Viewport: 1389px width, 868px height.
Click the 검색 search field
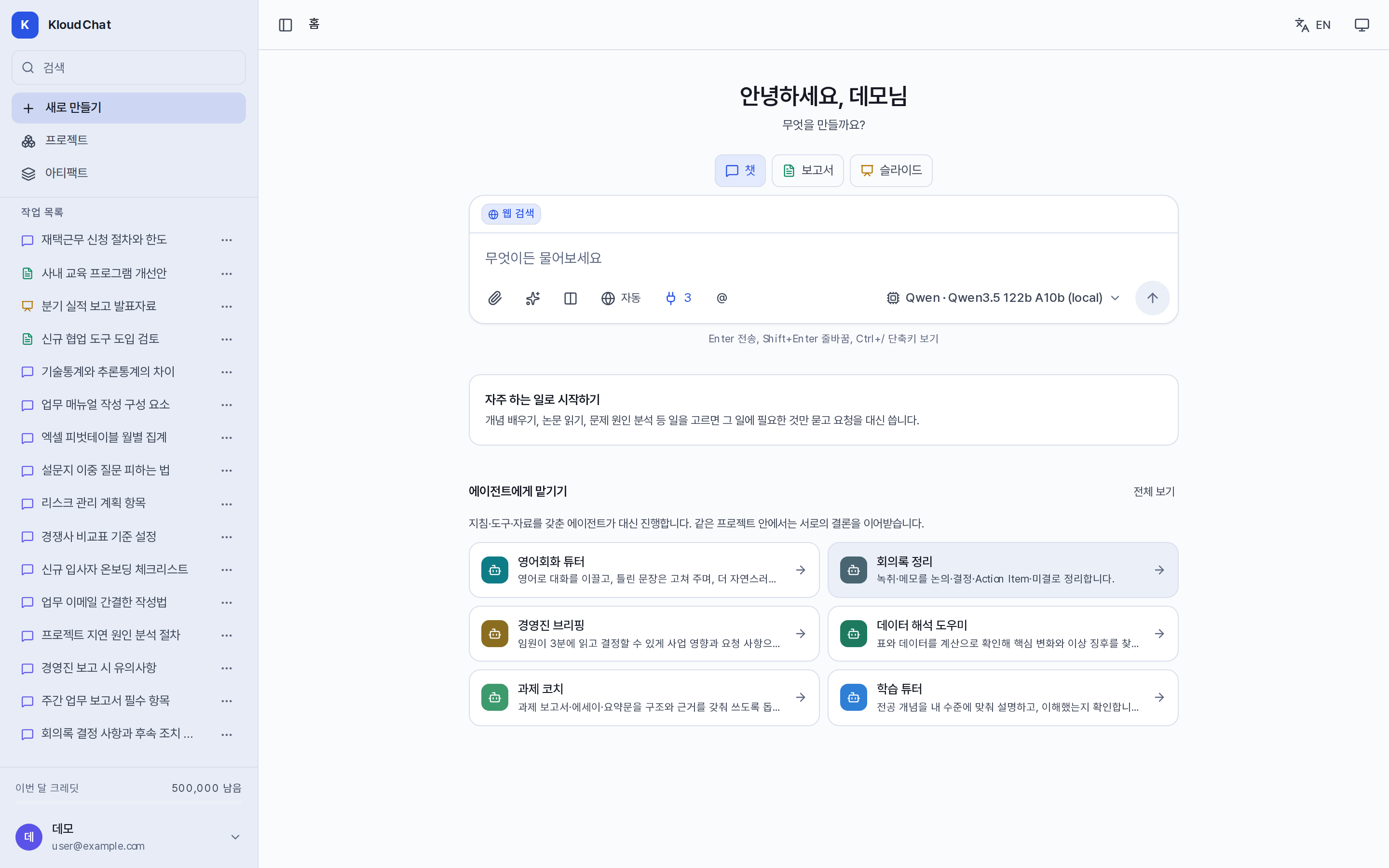[x=129, y=68]
